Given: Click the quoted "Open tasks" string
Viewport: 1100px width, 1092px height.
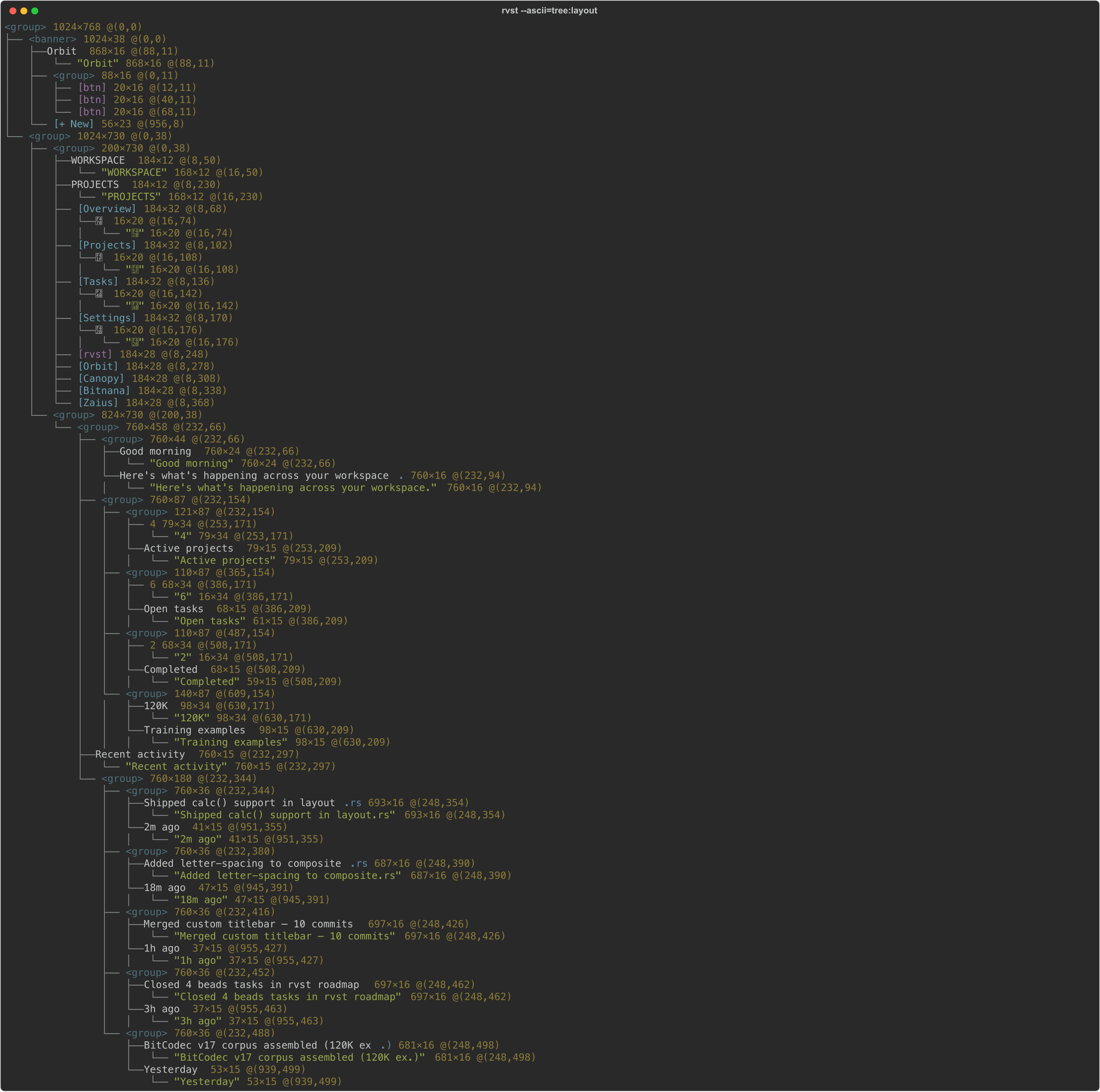Looking at the screenshot, I should tap(210, 621).
